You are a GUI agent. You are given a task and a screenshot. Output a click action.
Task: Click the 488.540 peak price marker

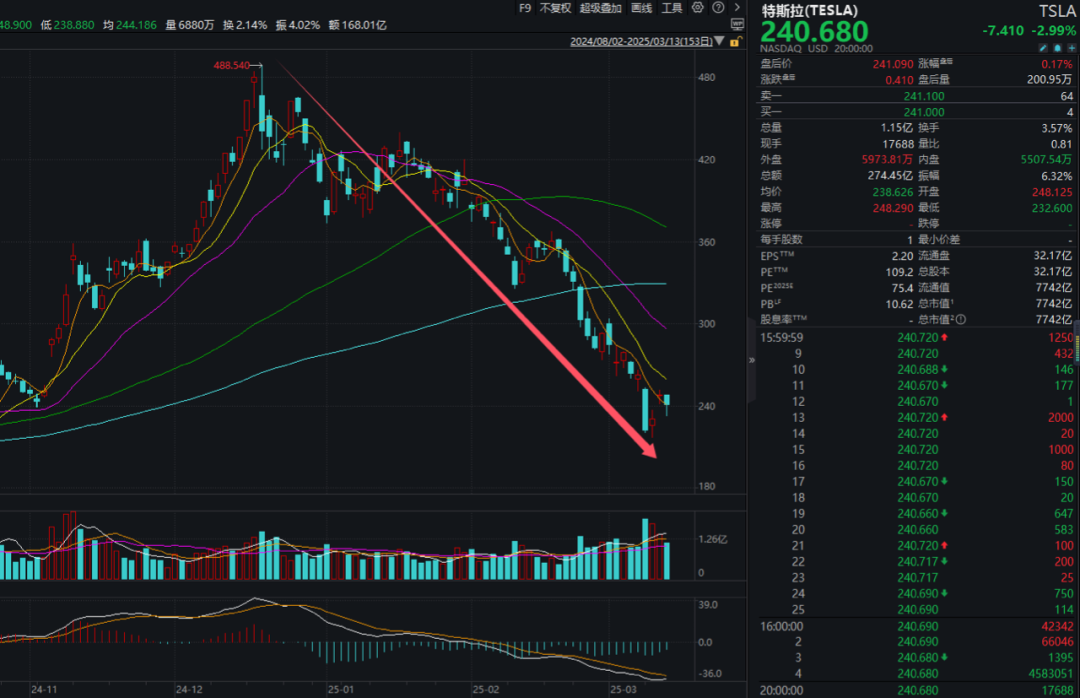coord(231,65)
